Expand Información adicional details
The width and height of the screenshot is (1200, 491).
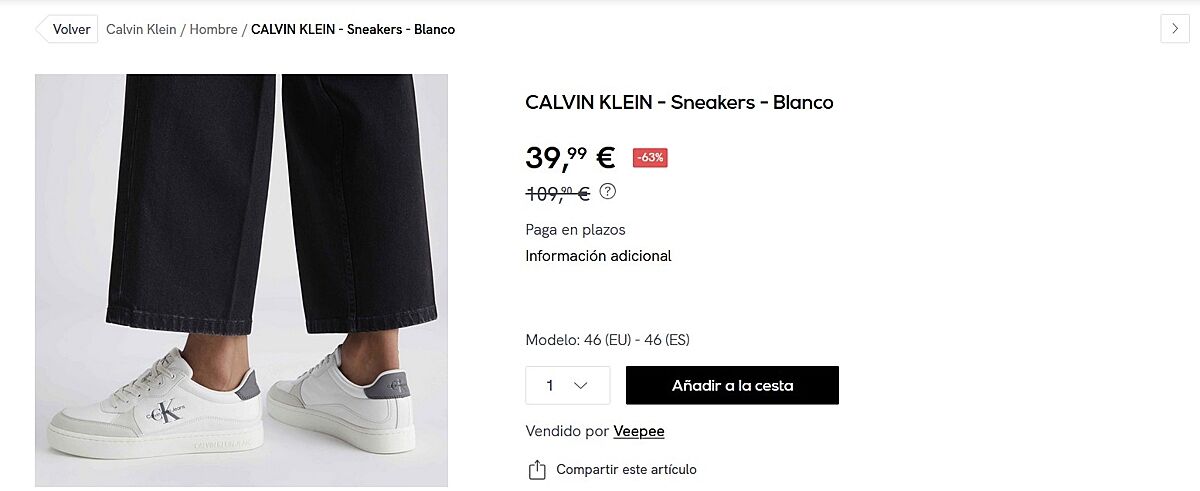(x=598, y=256)
